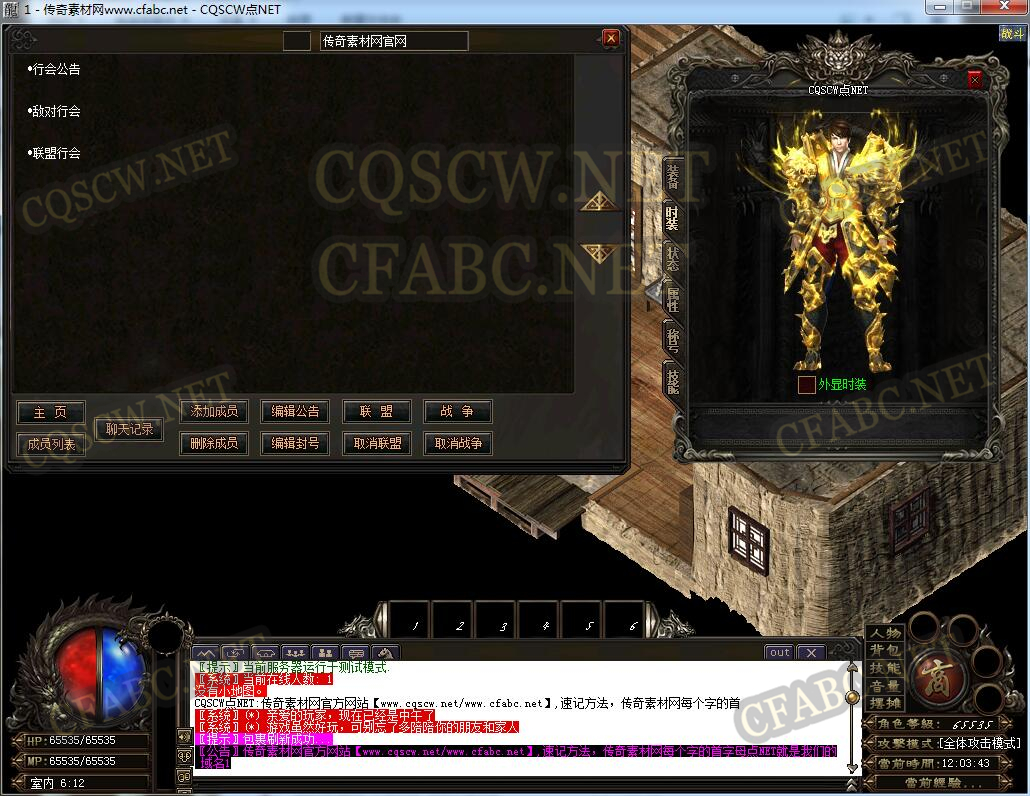
Task: Click the 联盟 alliance button
Action: (x=377, y=411)
